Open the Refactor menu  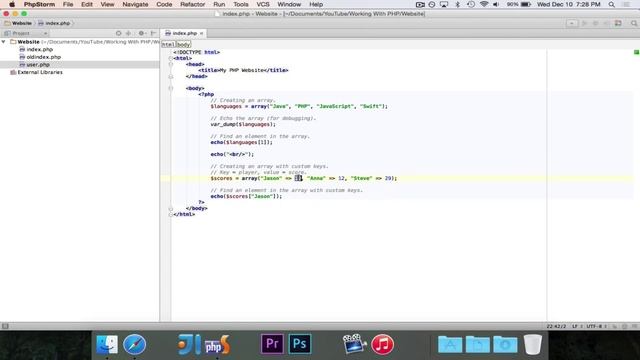(x=193, y=4)
